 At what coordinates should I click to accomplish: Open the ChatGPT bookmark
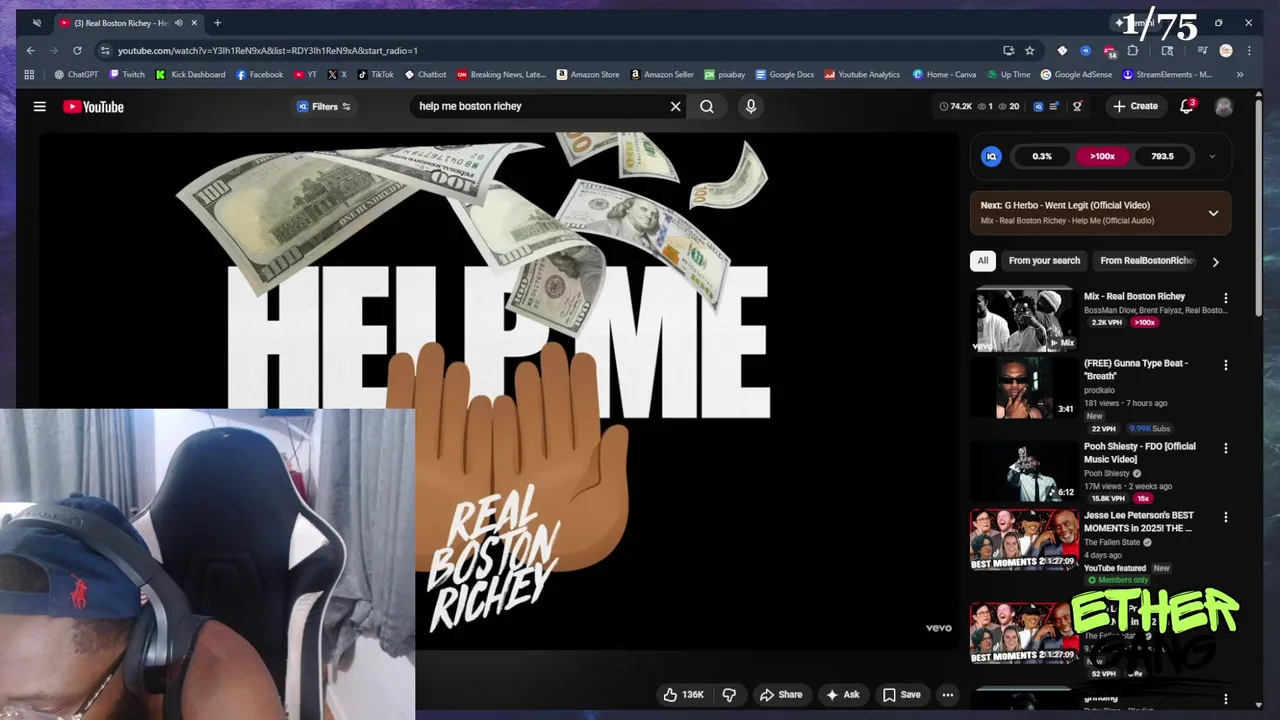(x=76, y=74)
